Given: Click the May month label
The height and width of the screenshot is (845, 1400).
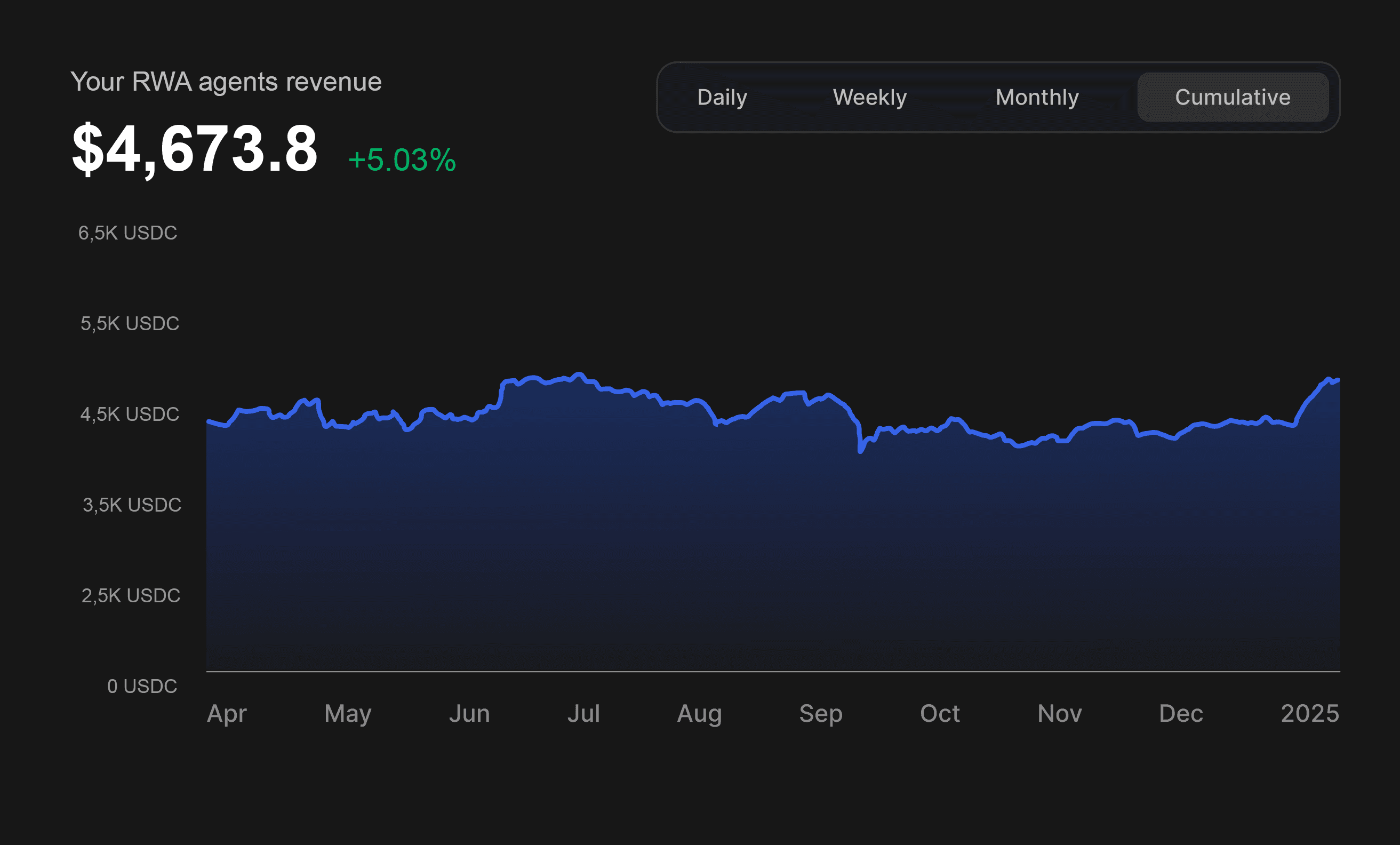Looking at the screenshot, I should [x=348, y=713].
